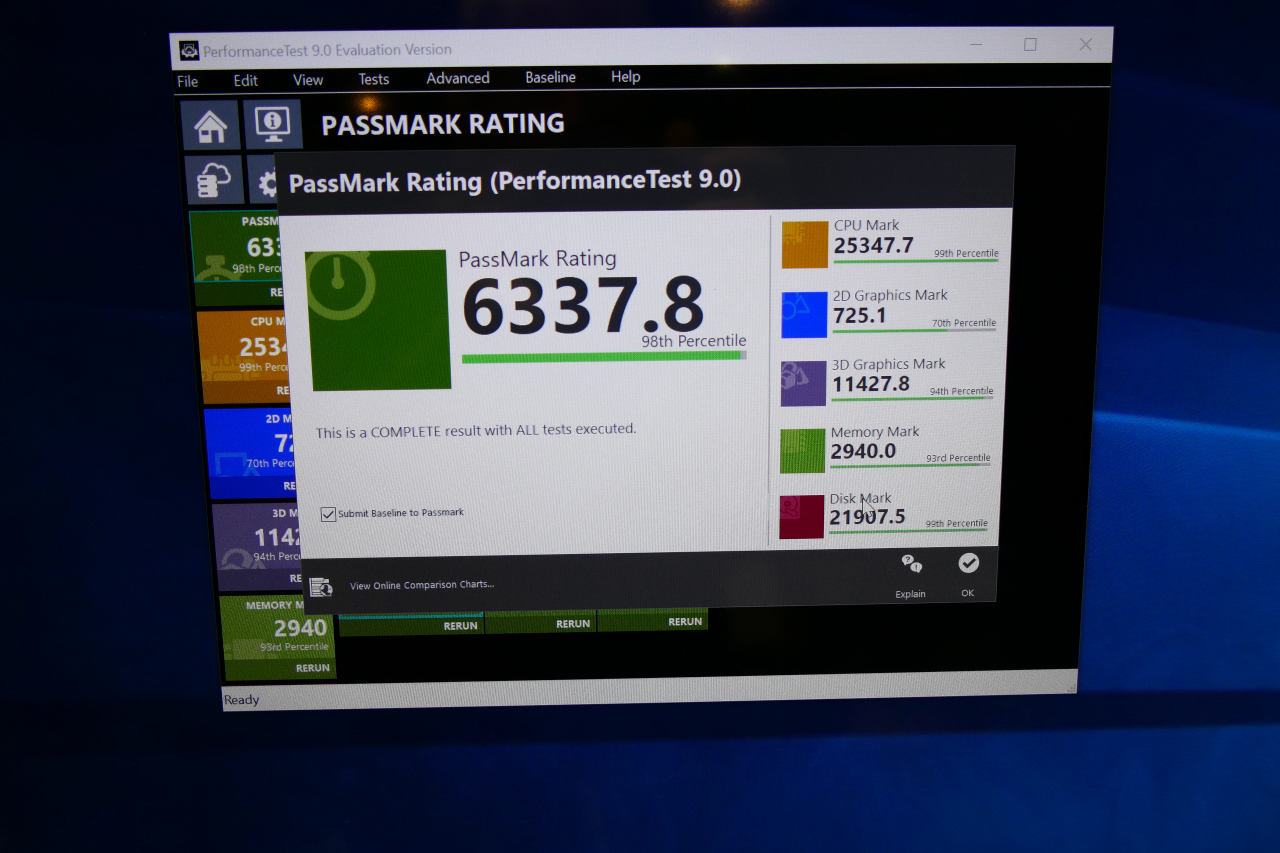
Task: Open the Advanced menu
Action: click(x=458, y=78)
